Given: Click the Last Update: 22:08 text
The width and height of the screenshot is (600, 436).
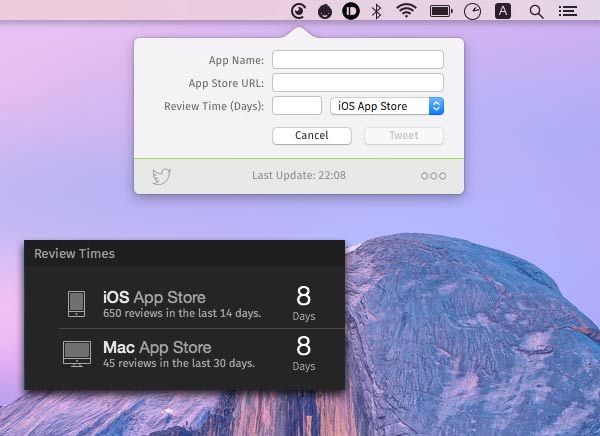Looking at the screenshot, I should tap(299, 175).
